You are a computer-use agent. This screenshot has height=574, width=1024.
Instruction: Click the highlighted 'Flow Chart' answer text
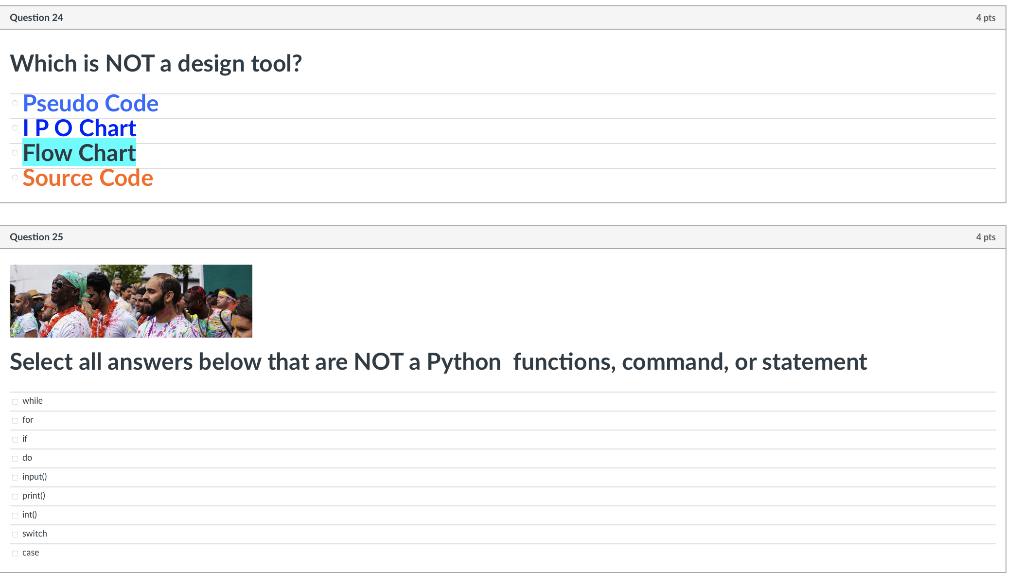79,153
